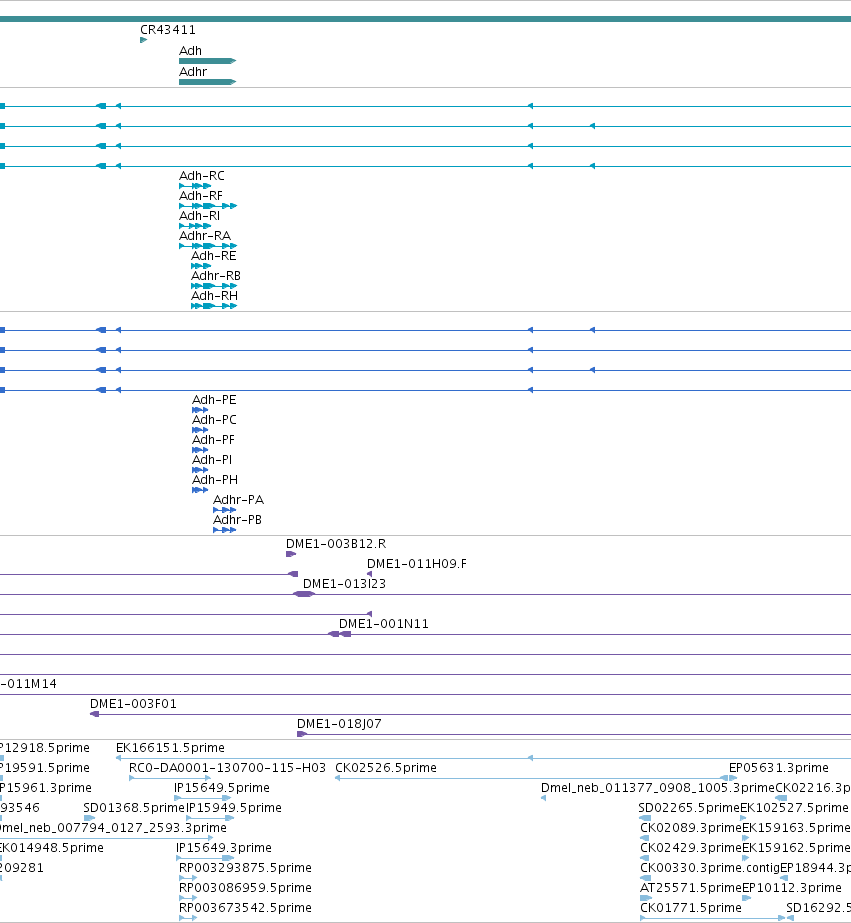Viewport: 851px width, 923px height.
Task: Select the Adhr-RA transcript label
Action: (205, 235)
